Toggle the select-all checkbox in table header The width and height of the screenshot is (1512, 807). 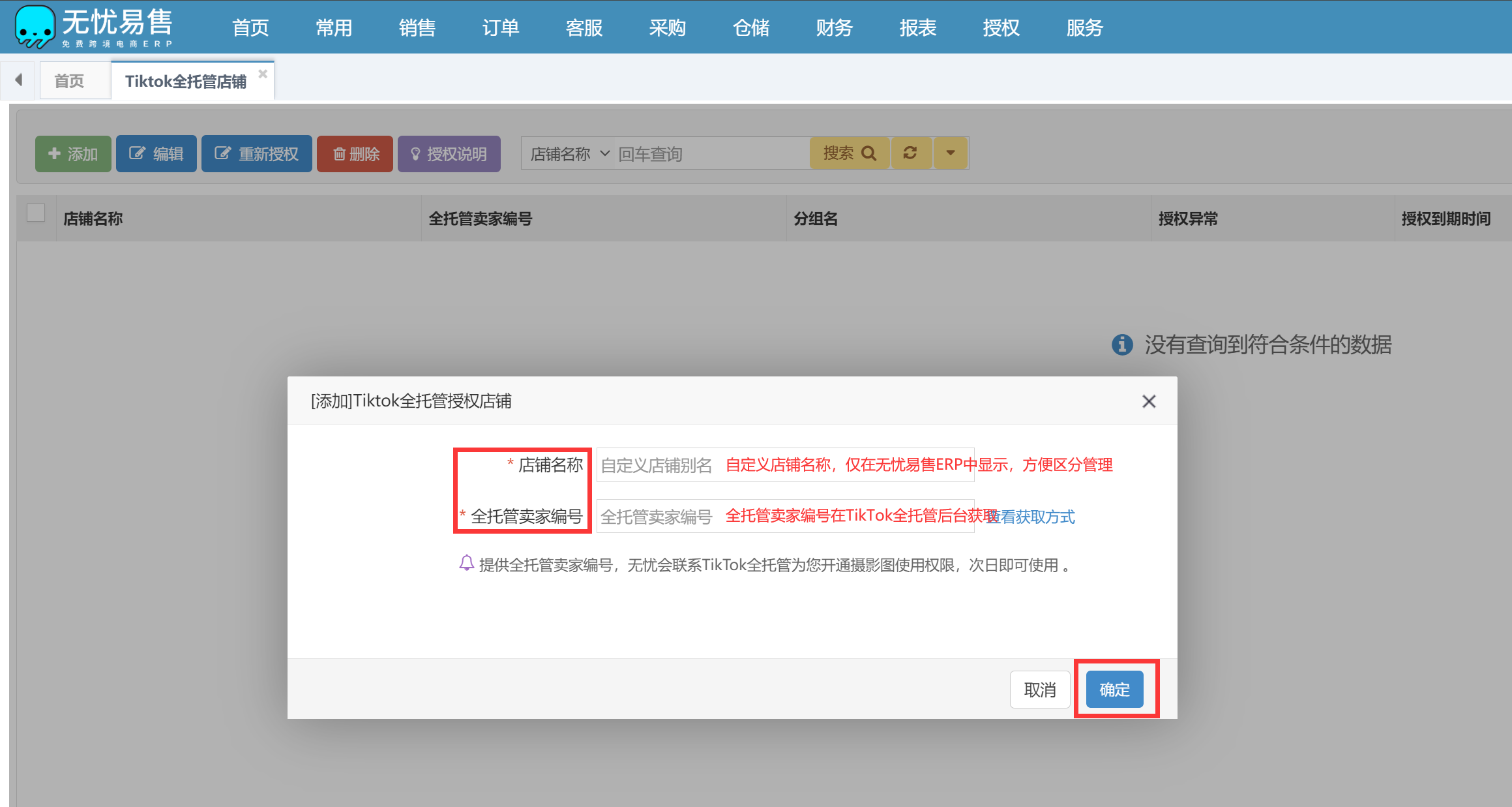(36, 213)
